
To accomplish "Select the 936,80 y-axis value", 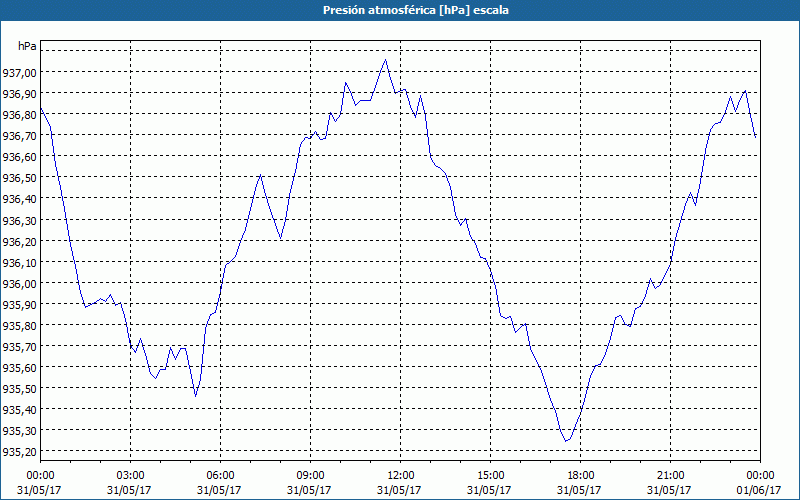I will (20, 115).
